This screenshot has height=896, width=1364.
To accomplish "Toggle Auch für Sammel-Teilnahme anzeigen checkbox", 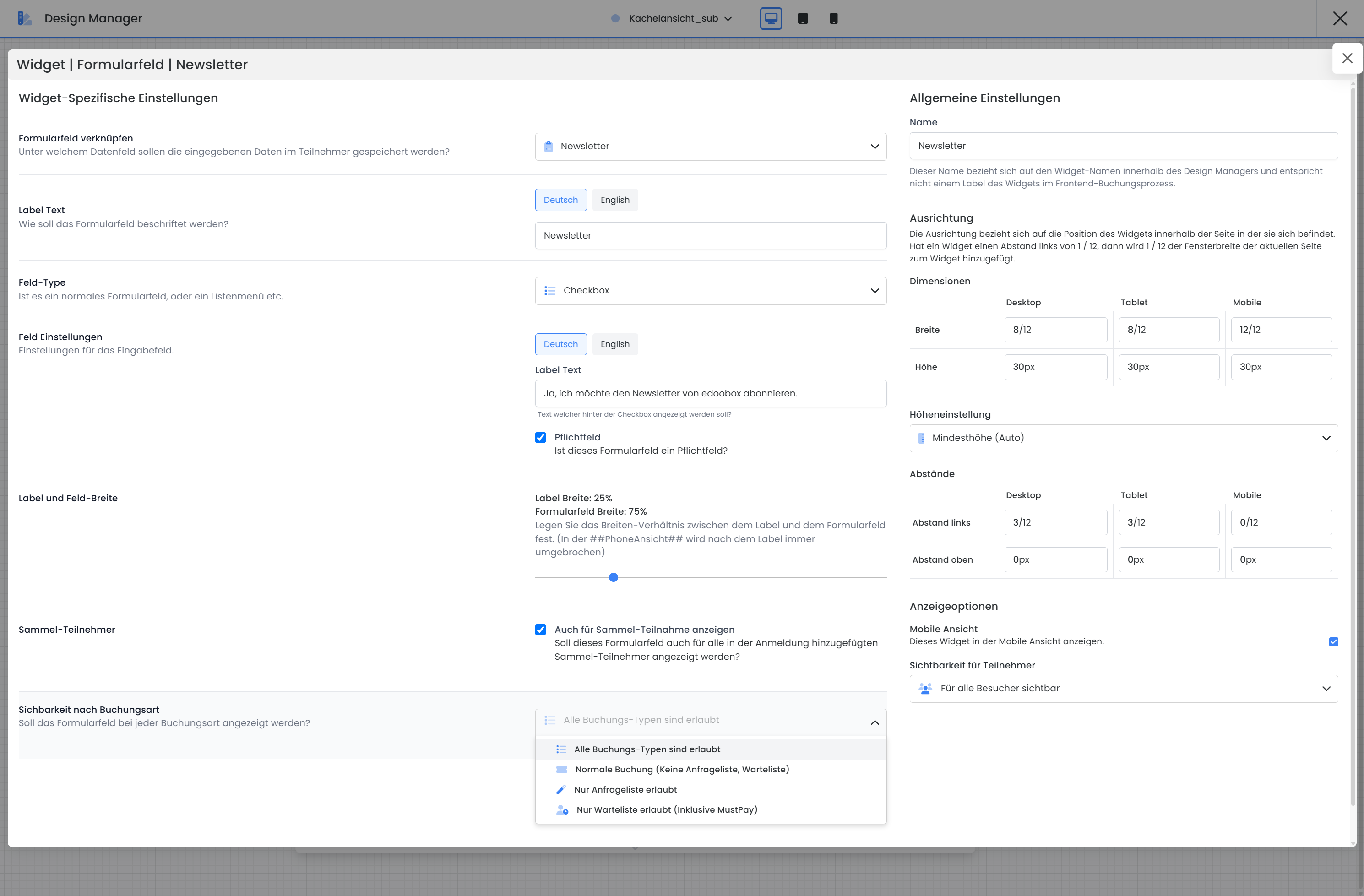I will point(540,630).
